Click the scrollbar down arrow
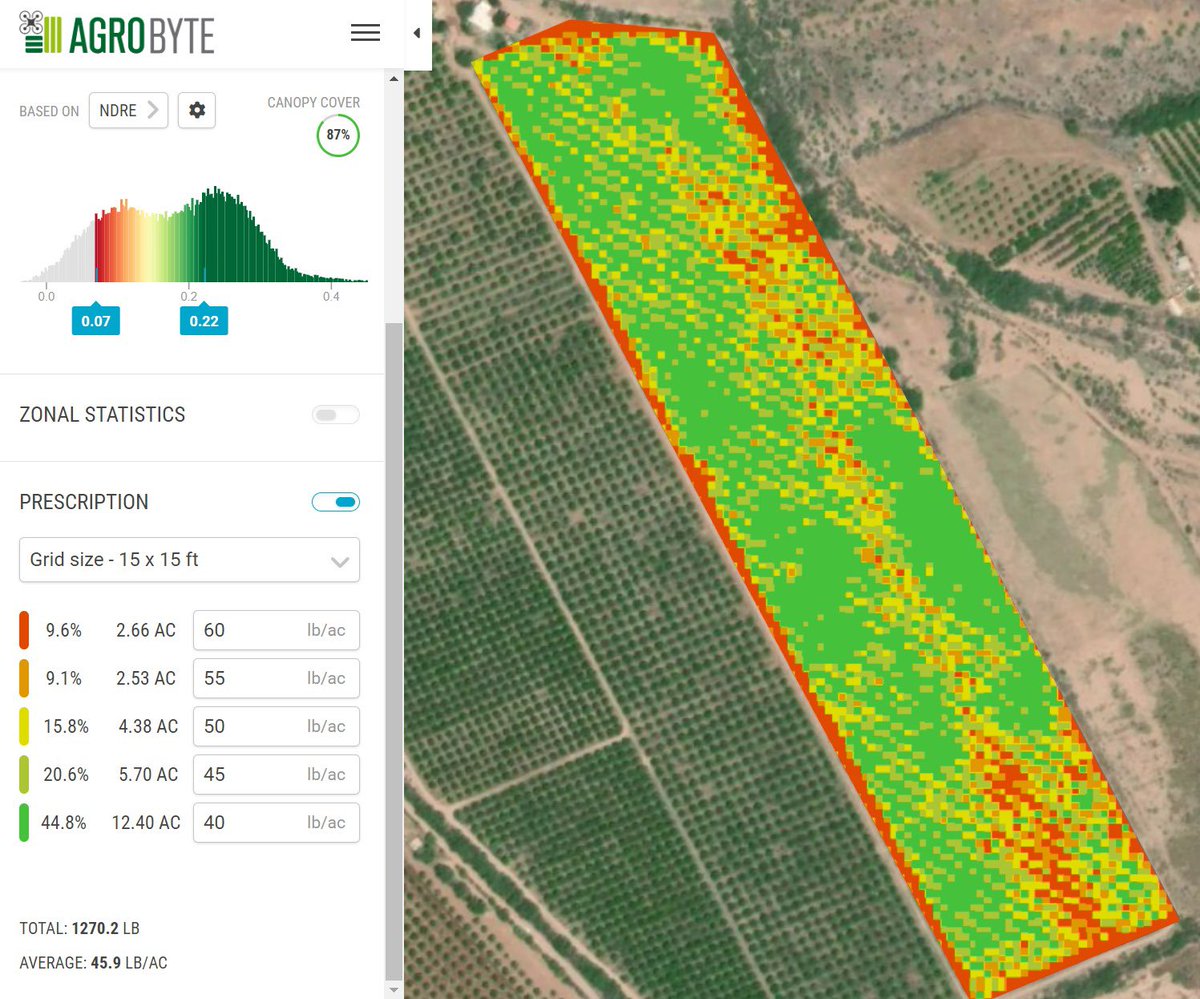1200x999 pixels. [x=393, y=989]
